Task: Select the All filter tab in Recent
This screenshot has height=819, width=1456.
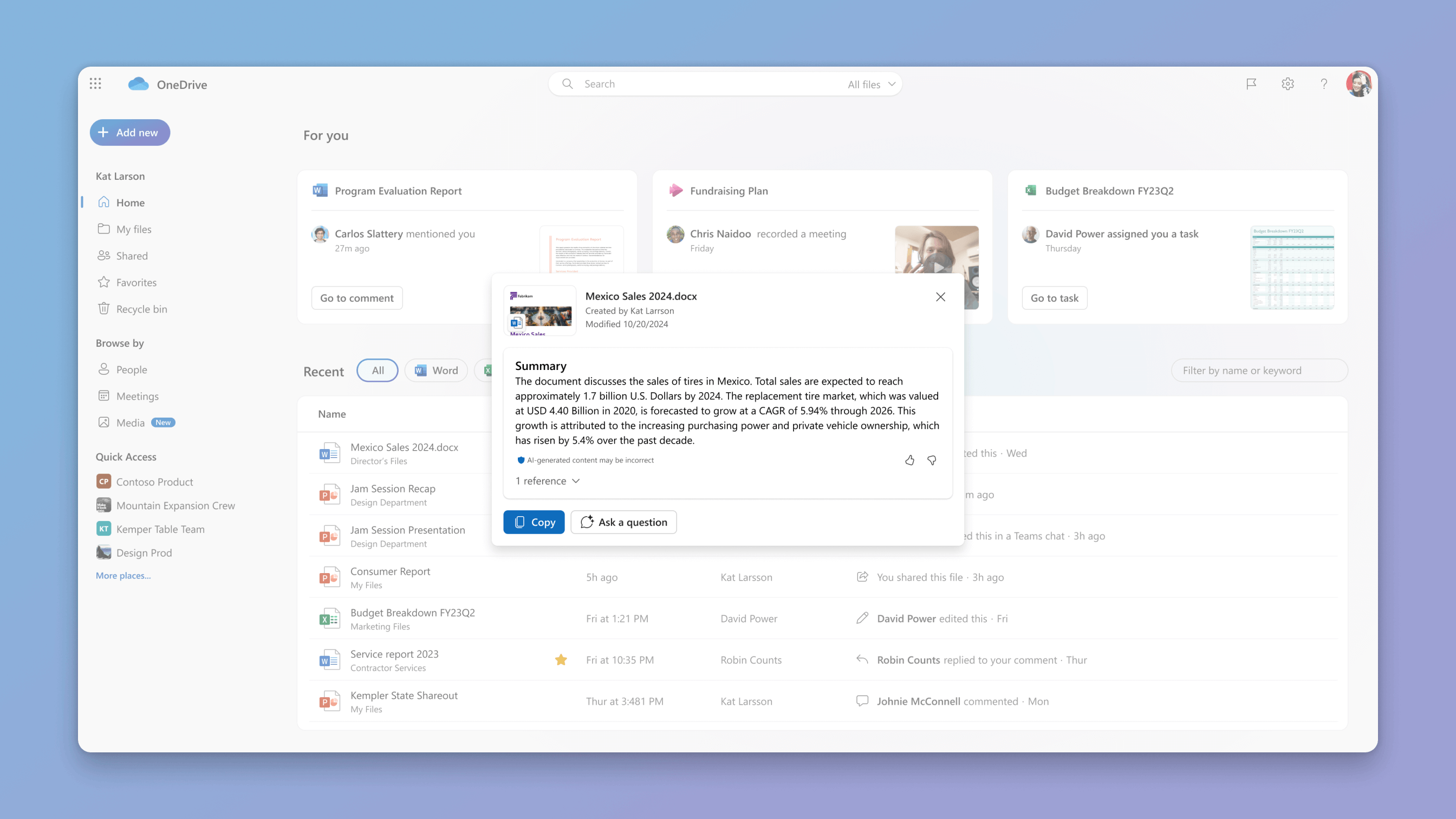Action: point(377,370)
